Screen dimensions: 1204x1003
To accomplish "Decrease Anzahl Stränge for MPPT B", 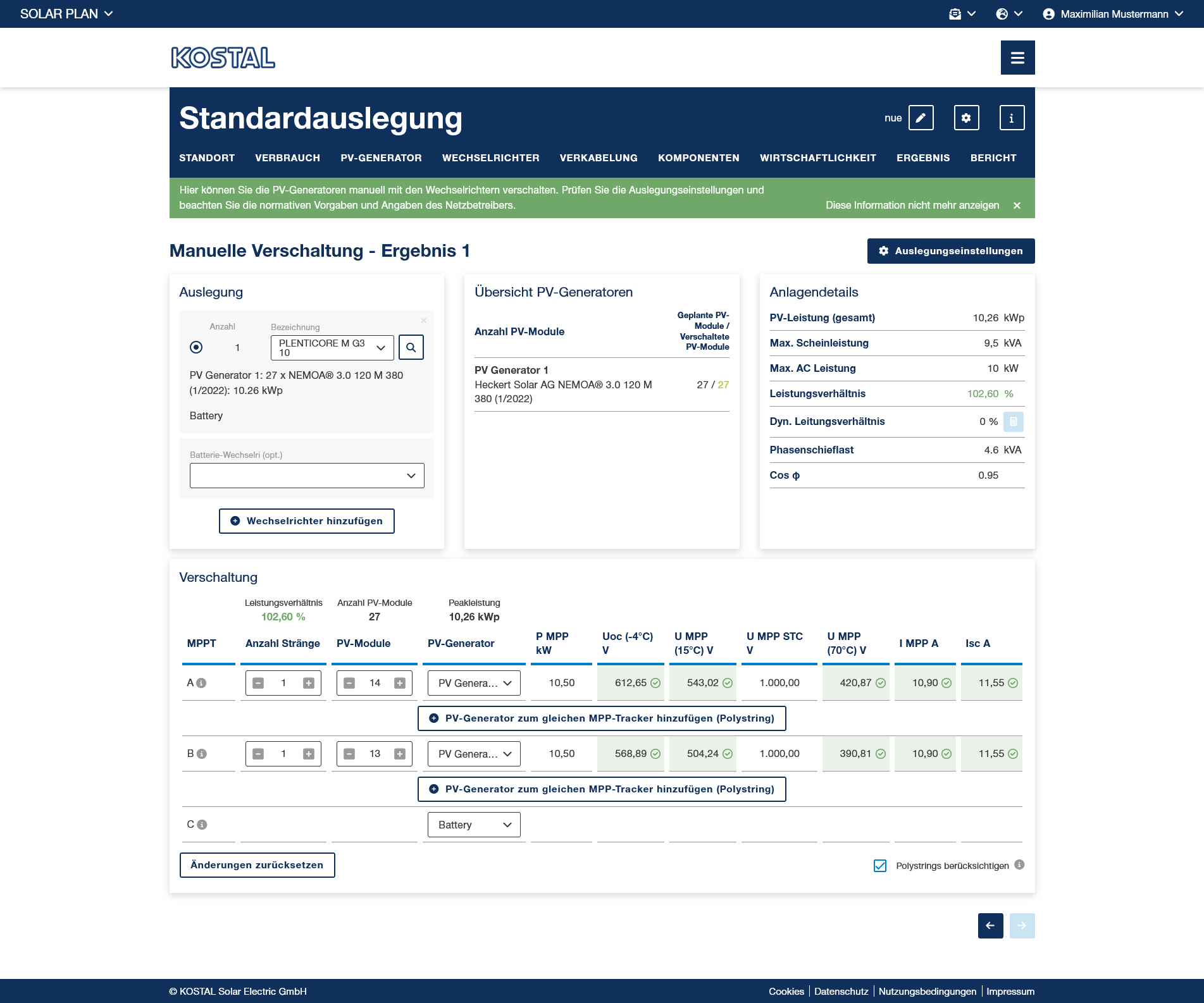I will pos(258,754).
